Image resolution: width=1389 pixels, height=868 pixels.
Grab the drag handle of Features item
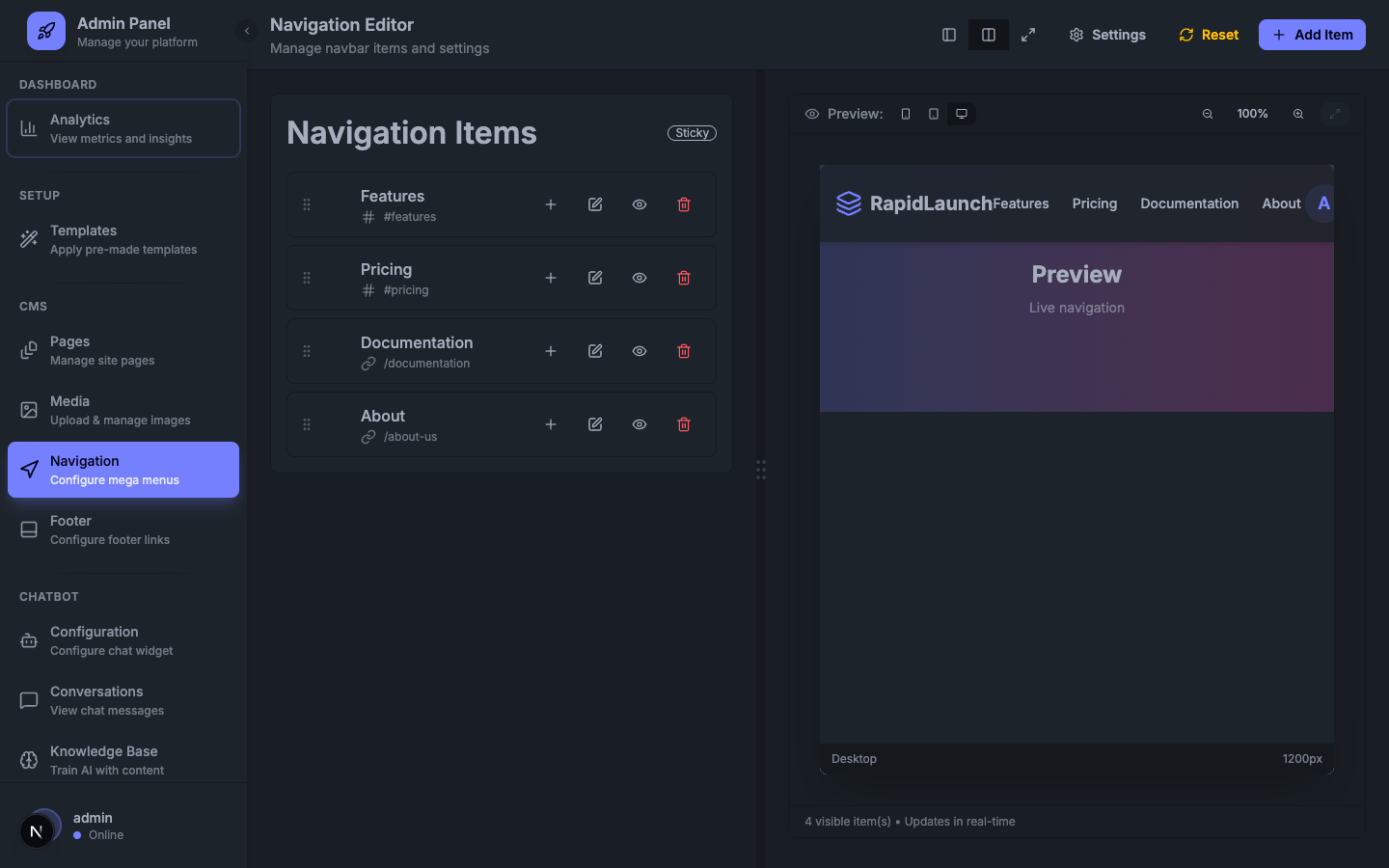tap(307, 204)
